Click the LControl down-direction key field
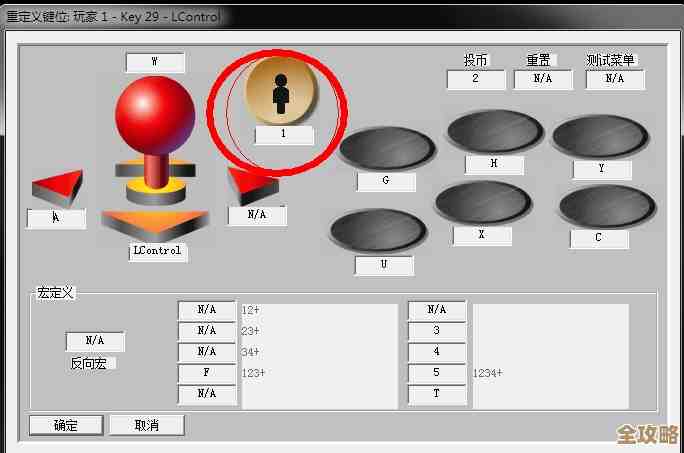 tap(157, 251)
